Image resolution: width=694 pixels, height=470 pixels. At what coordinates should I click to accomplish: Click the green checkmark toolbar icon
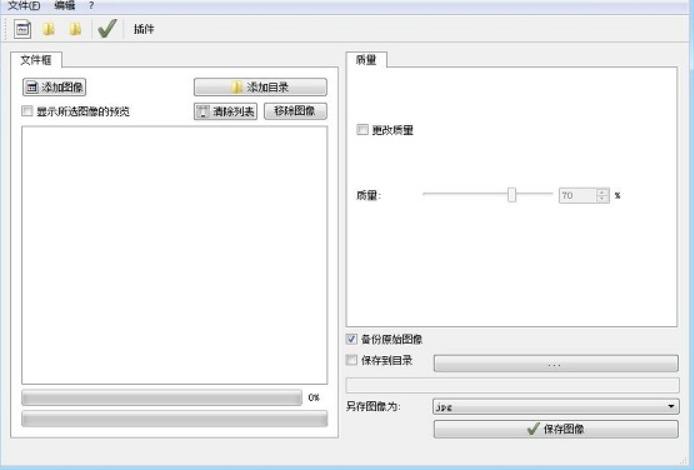tap(107, 29)
